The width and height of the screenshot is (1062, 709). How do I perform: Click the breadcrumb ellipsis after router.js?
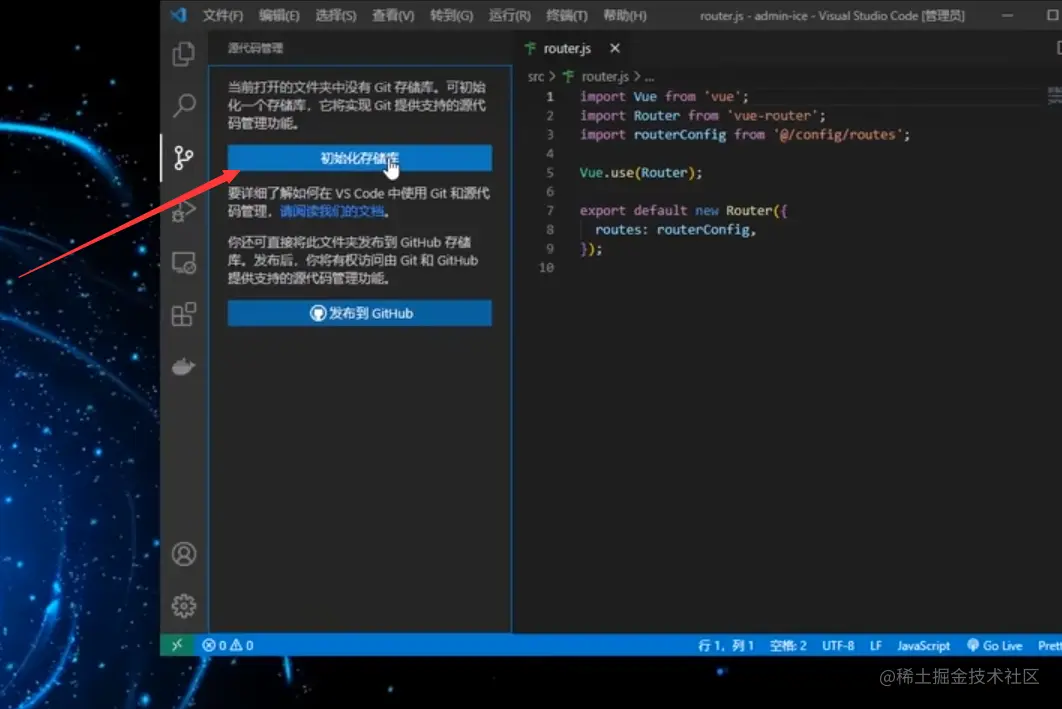[650, 77]
